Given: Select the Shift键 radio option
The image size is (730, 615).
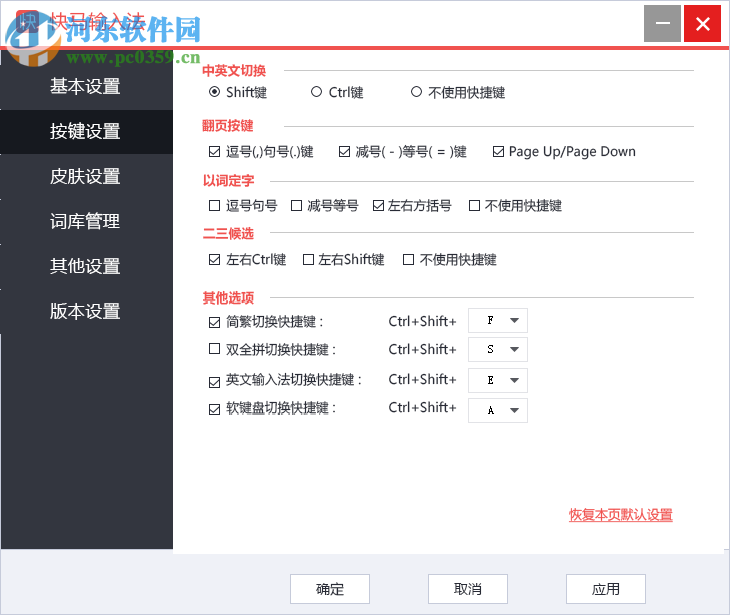Looking at the screenshot, I should pyautogui.click(x=215, y=92).
